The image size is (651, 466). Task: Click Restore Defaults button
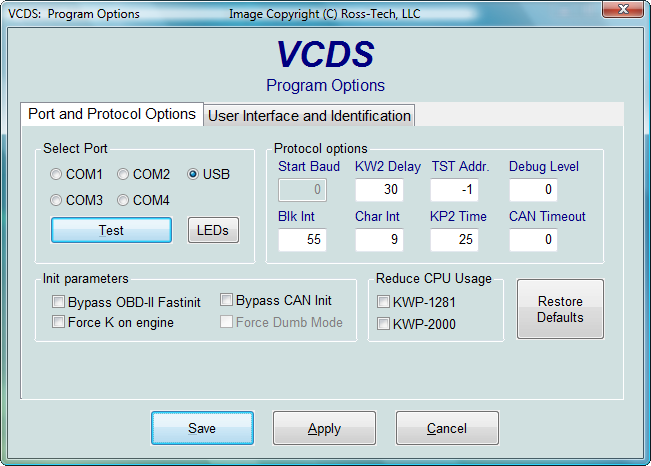click(x=560, y=309)
